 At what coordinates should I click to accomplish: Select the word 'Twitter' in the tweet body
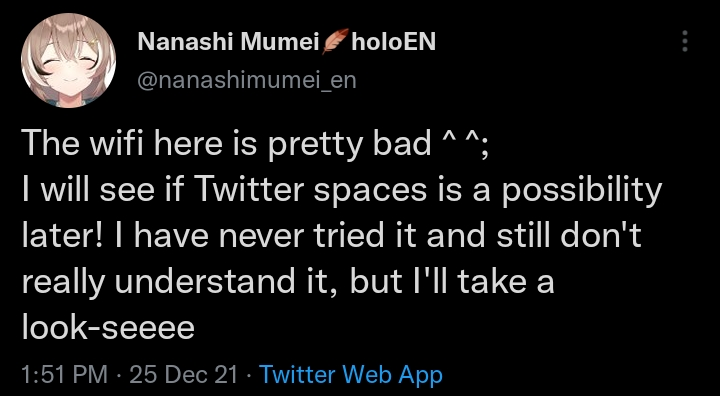pos(249,190)
